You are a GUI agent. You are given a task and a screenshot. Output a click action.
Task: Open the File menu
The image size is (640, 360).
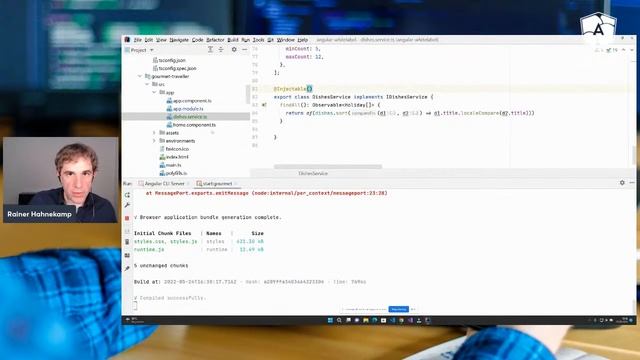138,40
